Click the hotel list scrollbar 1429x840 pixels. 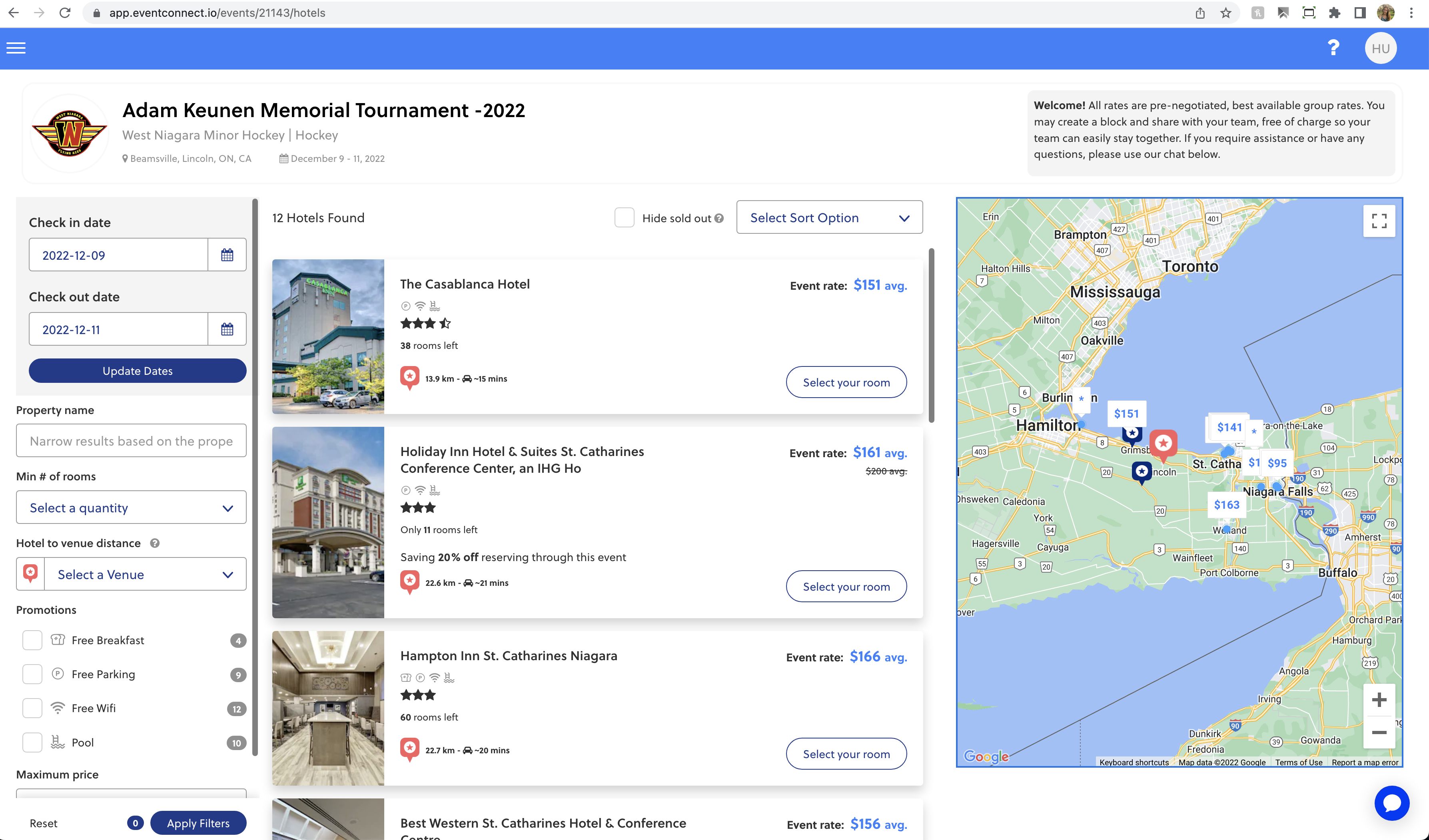coord(931,336)
